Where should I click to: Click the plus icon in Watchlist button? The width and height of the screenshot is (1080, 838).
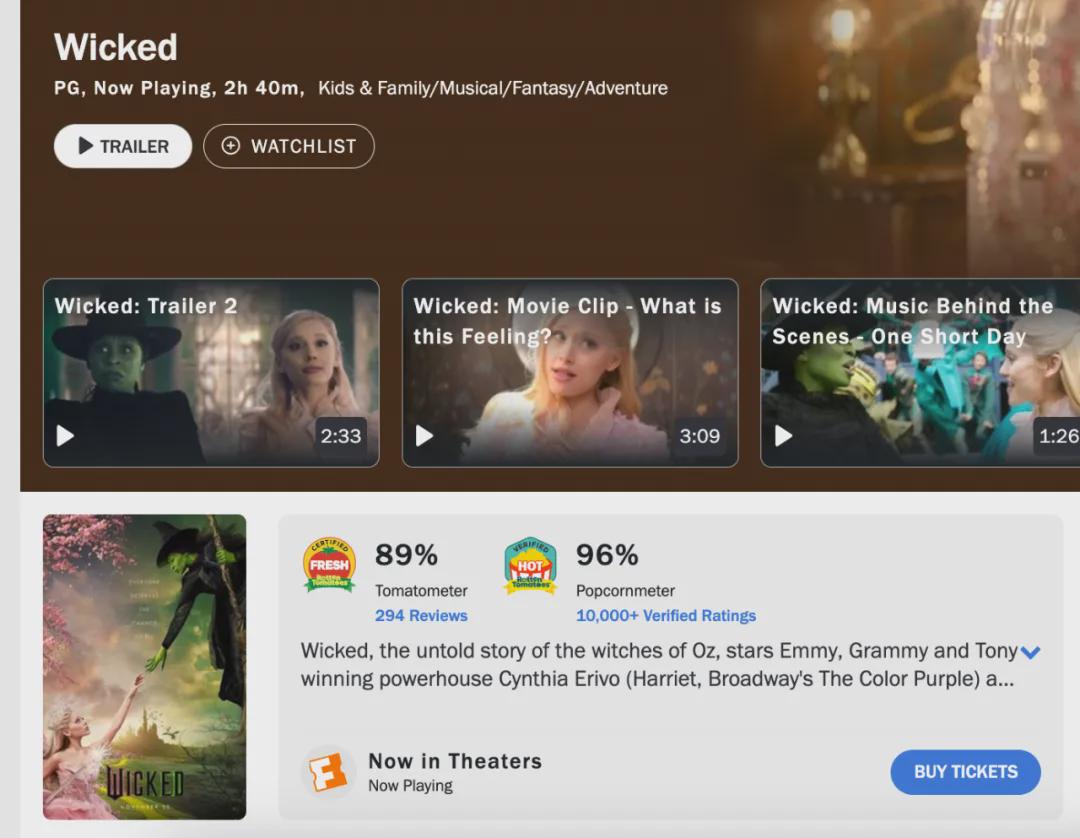pos(231,146)
